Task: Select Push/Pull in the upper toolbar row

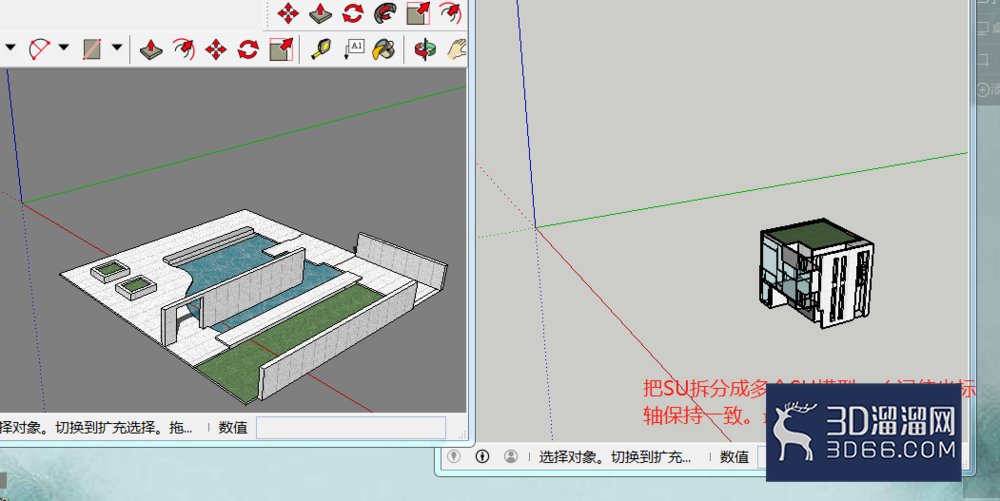Action: 320,13
